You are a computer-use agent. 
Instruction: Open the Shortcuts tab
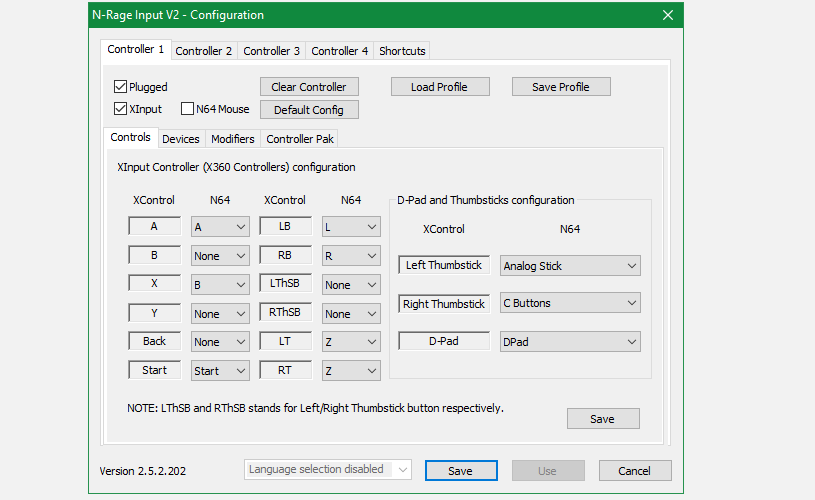coord(402,51)
